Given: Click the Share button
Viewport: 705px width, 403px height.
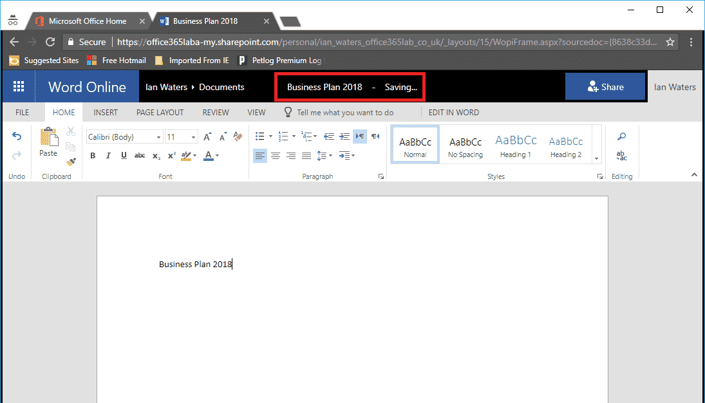Looking at the screenshot, I should [605, 87].
